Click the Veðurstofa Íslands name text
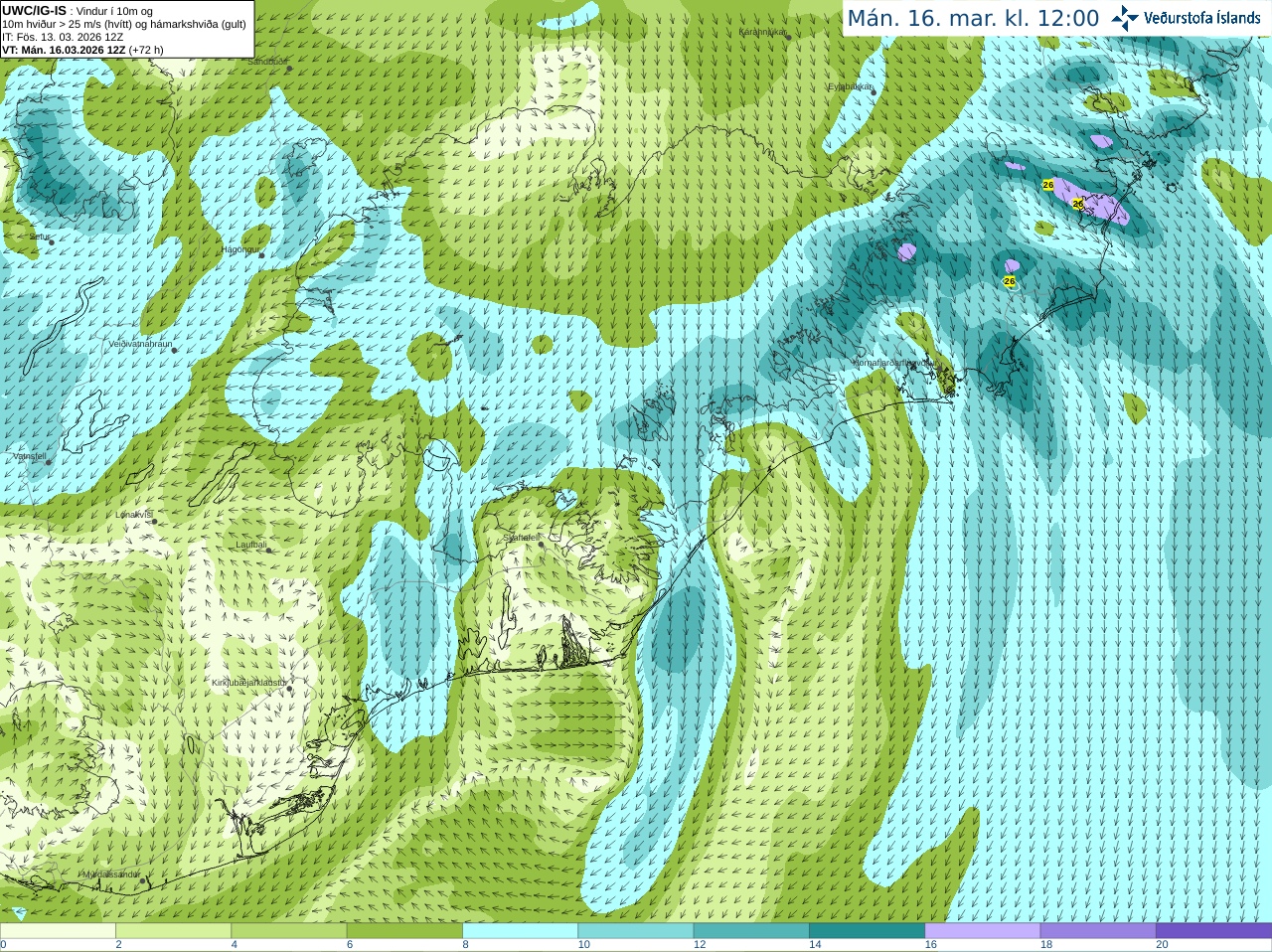This screenshot has height=952, width=1272. click(1201, 18)
